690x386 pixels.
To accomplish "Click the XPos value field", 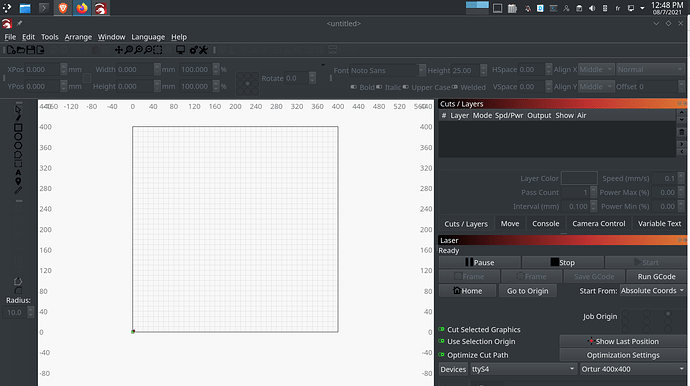I will pyautogui.click(x=42, y=70).
